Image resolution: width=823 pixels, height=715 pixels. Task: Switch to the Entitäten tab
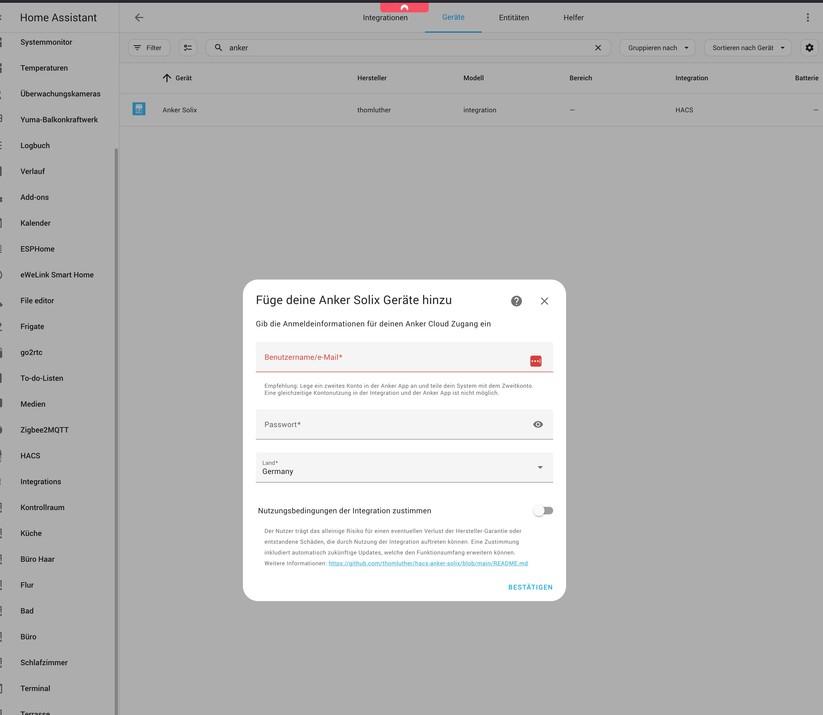coord(514,17)
